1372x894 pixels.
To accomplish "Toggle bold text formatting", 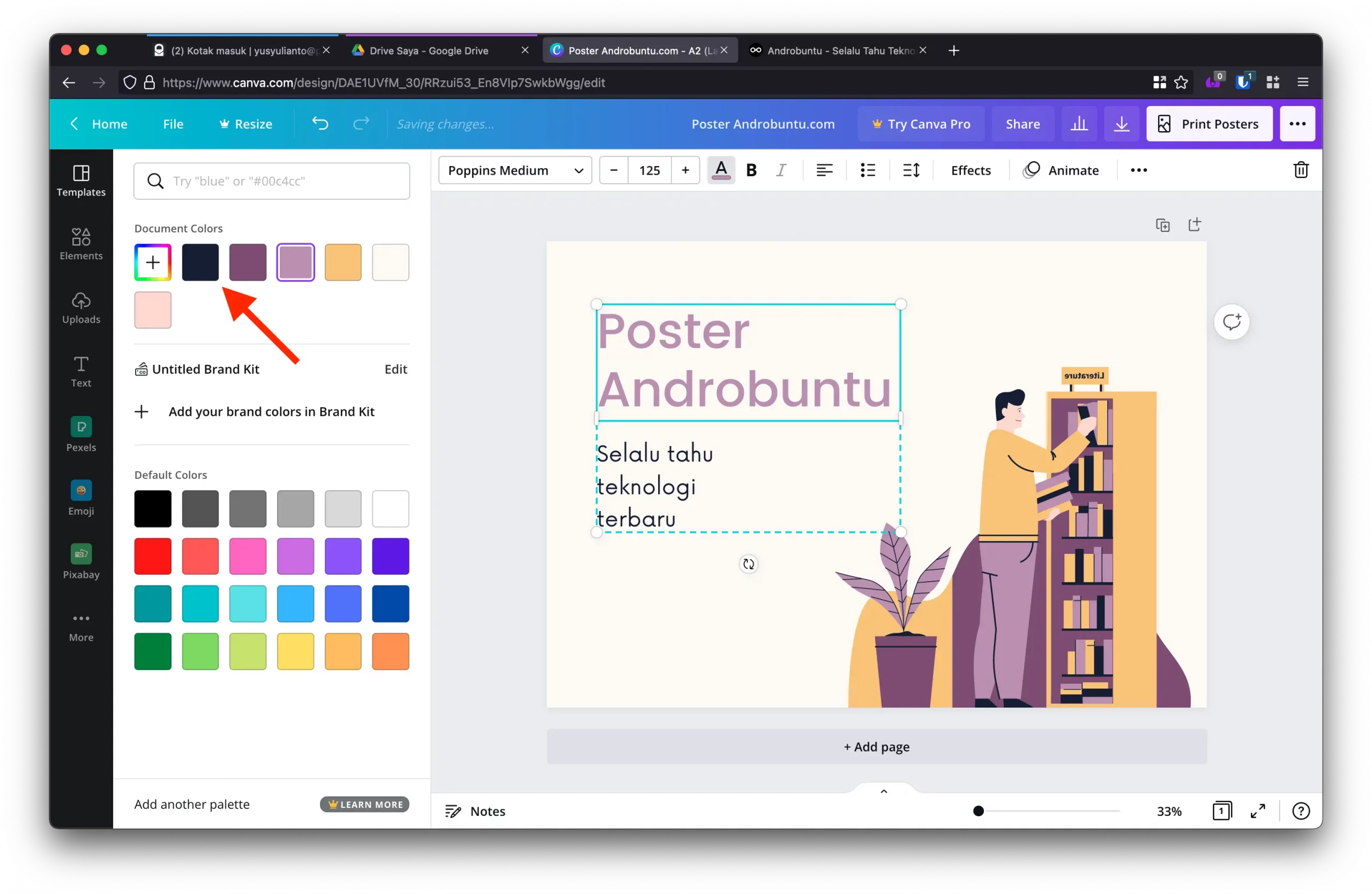I will coord(751,170).
